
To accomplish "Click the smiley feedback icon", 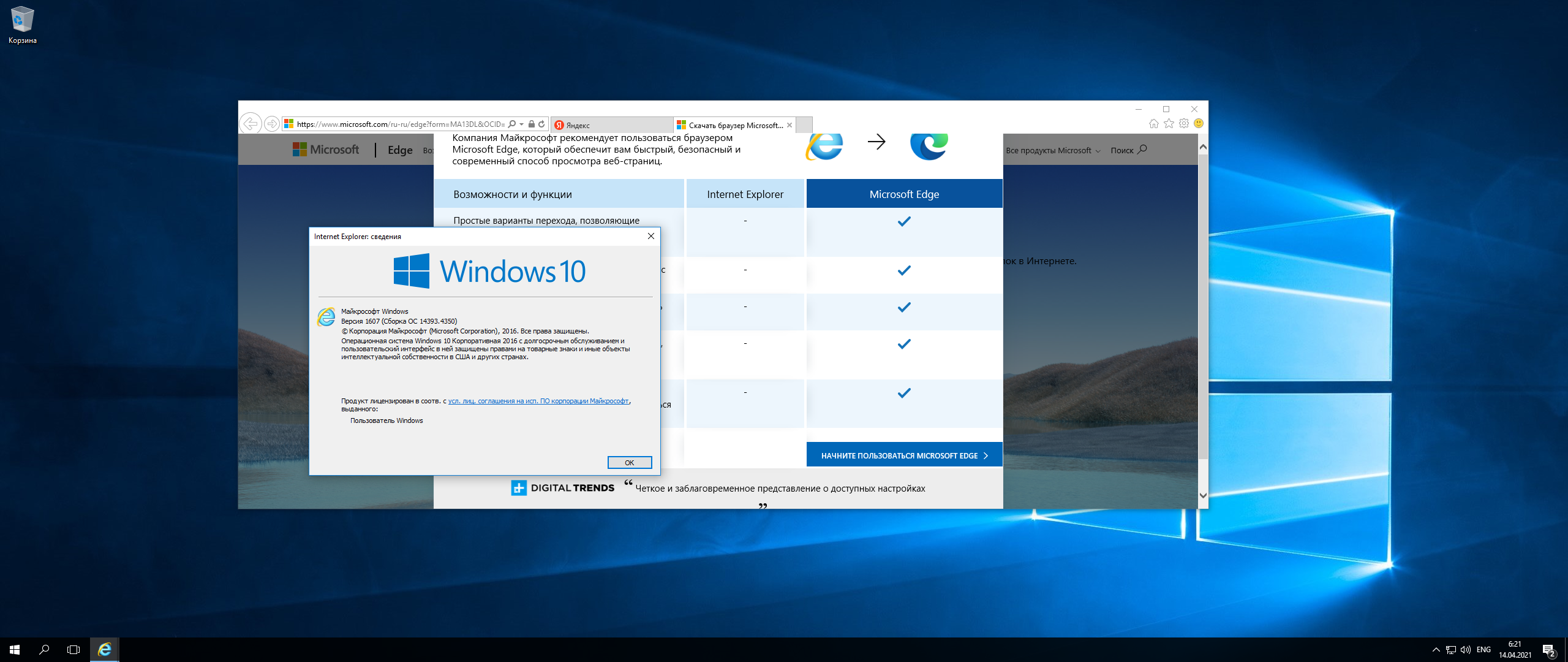I will click(x=1199, y=123).
